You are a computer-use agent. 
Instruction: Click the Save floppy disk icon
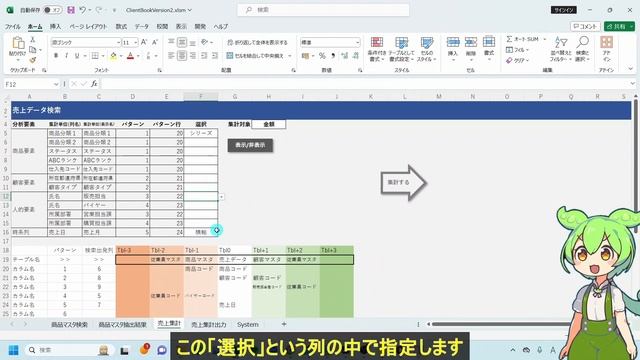(71, 10)
